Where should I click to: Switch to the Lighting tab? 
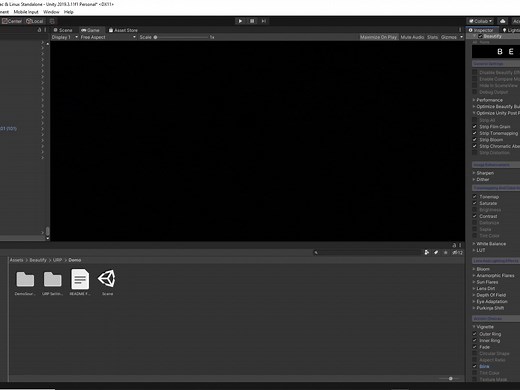tap(511, 30)
